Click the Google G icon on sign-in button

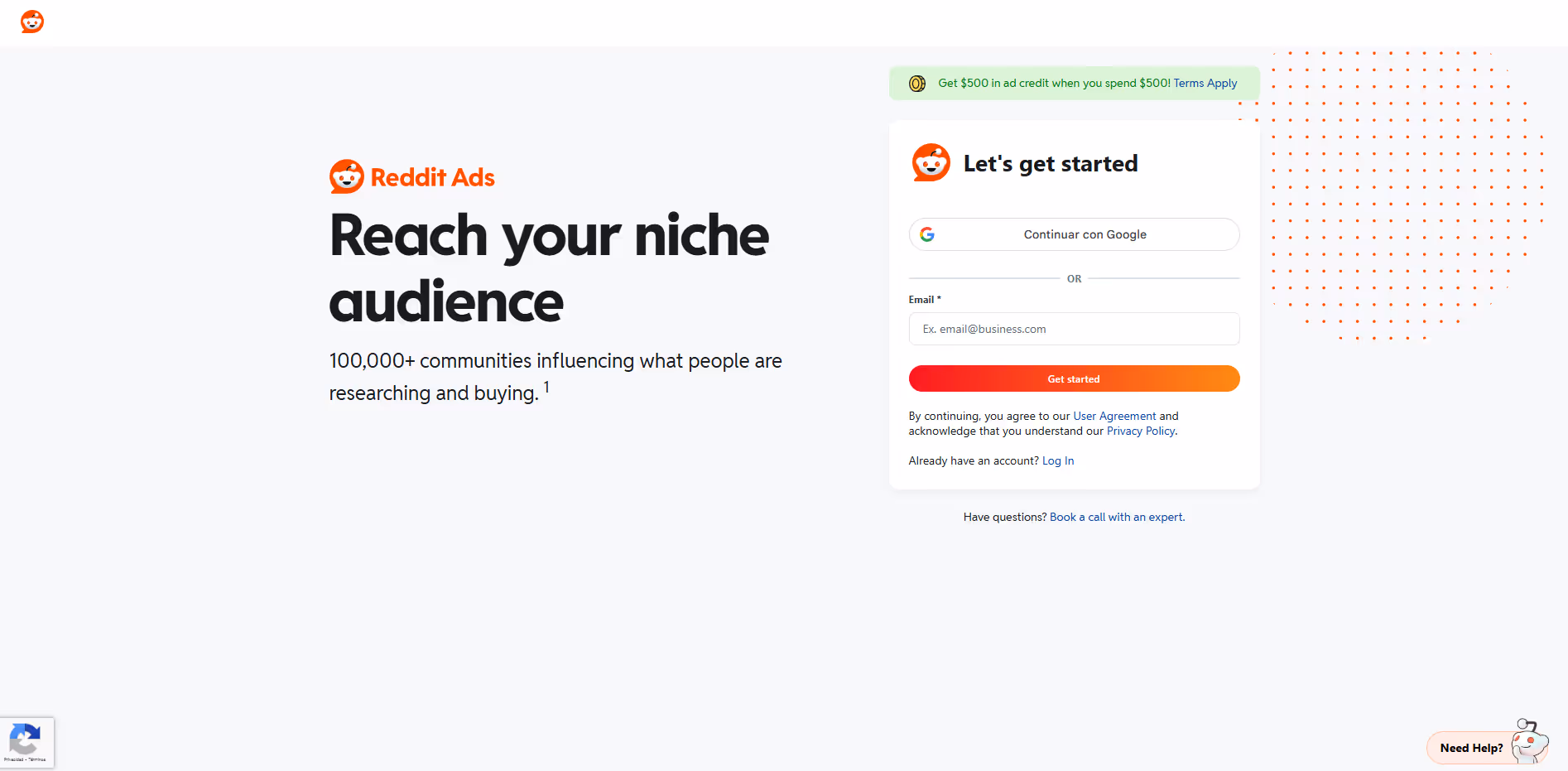[x=928, y=234]
